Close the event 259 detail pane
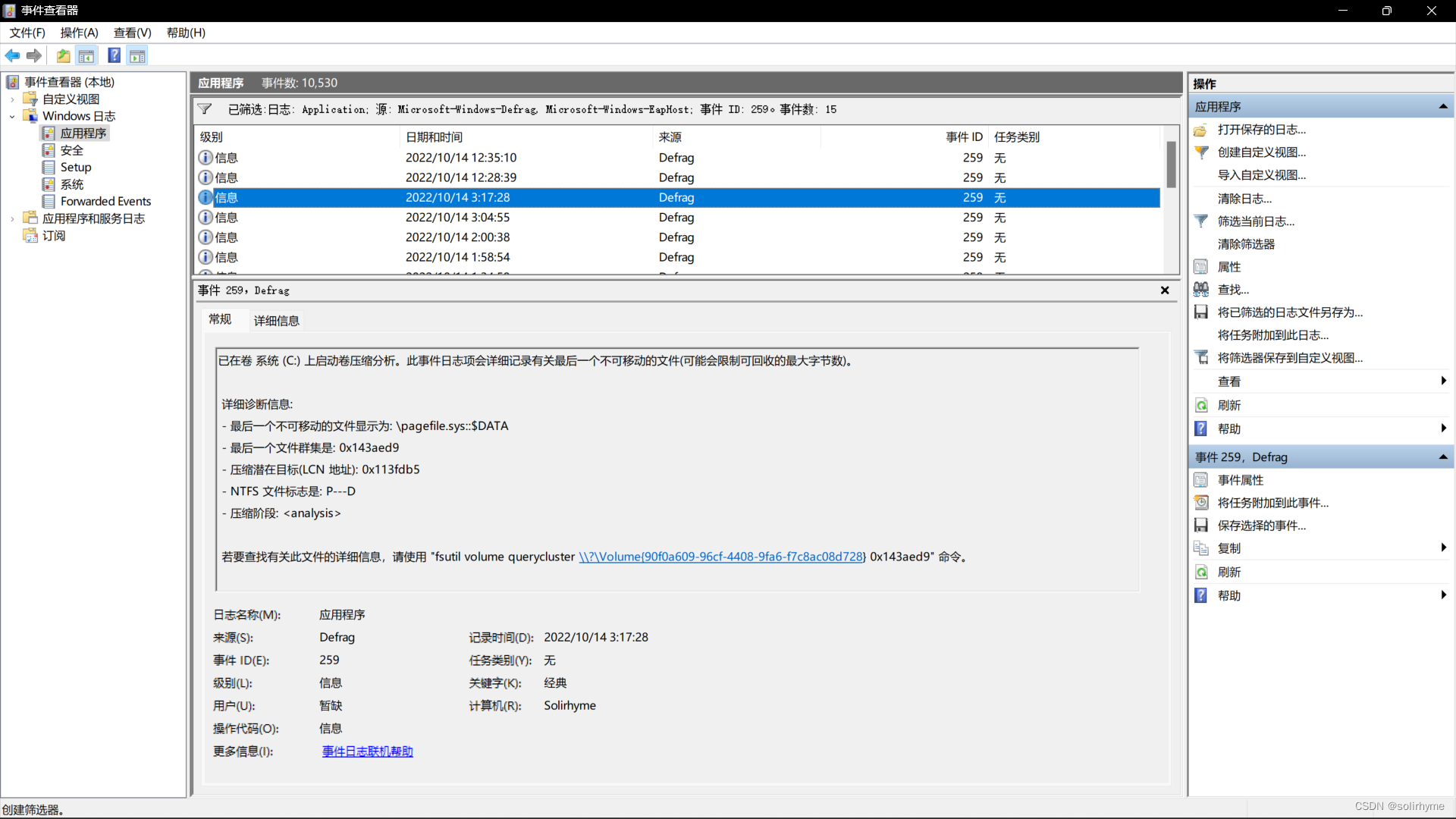This screenshot has width=1456, height=819. pos(1165,290)
